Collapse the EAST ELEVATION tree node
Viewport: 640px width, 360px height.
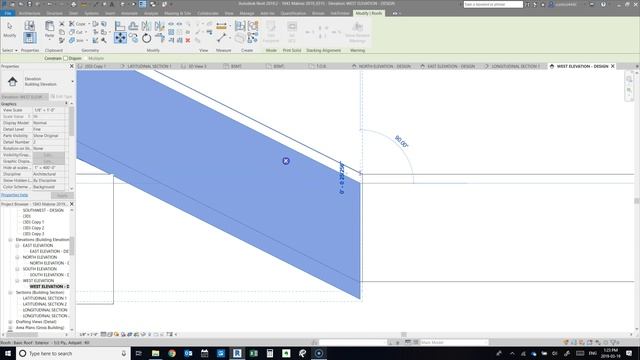(17, 246)
